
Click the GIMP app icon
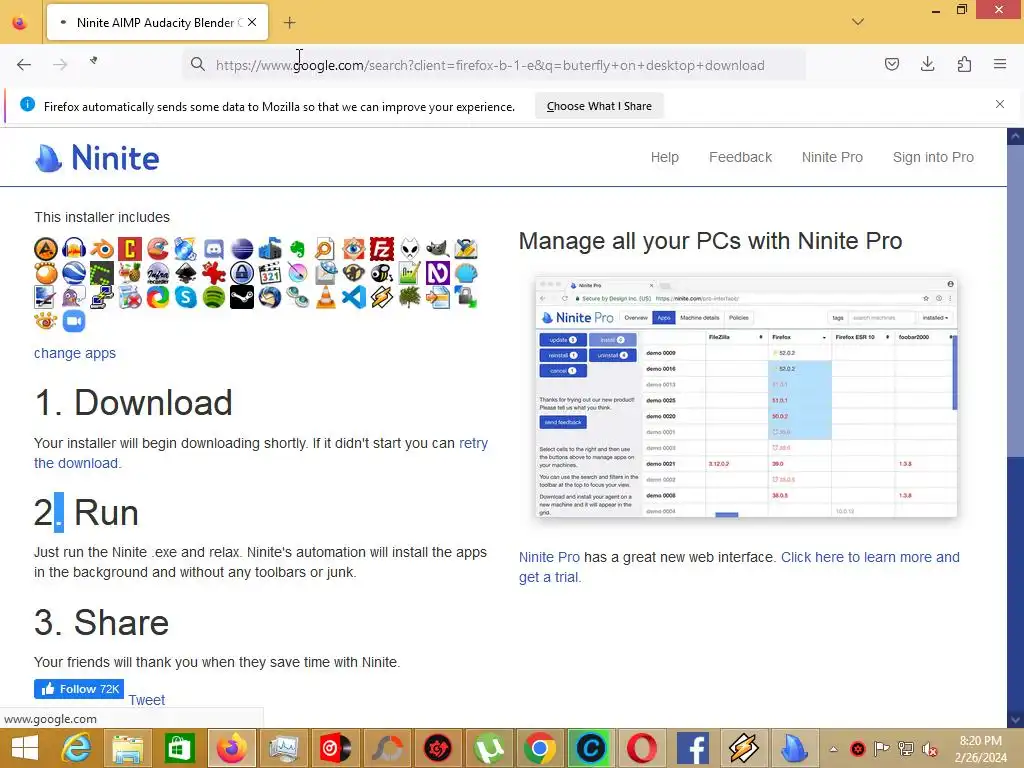pos(438,249)
